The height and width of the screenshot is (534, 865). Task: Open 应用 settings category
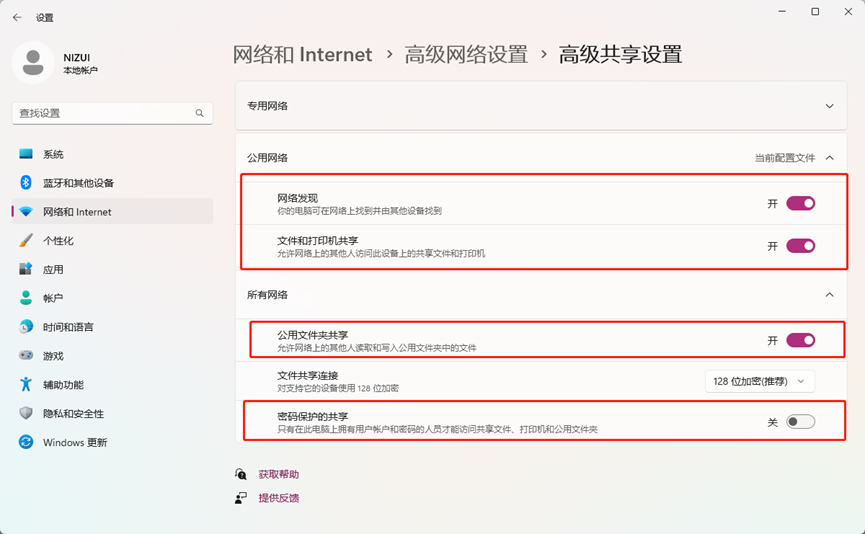113,269
